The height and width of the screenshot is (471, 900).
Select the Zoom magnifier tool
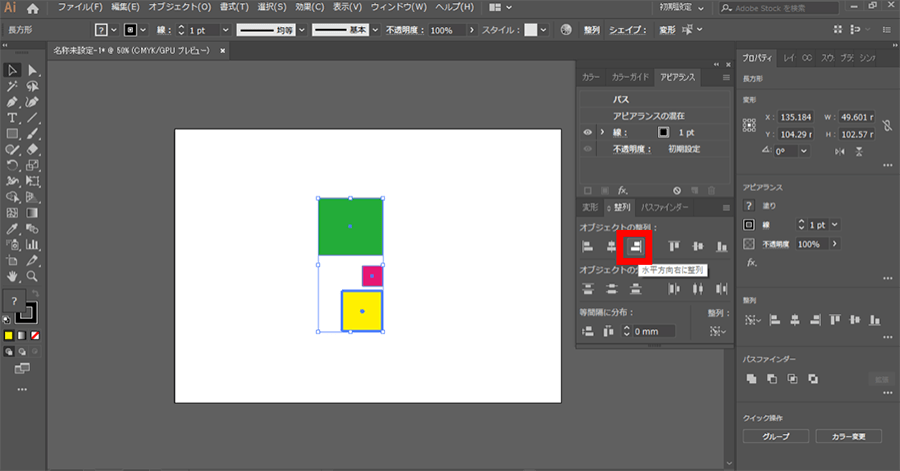(33, 276)
